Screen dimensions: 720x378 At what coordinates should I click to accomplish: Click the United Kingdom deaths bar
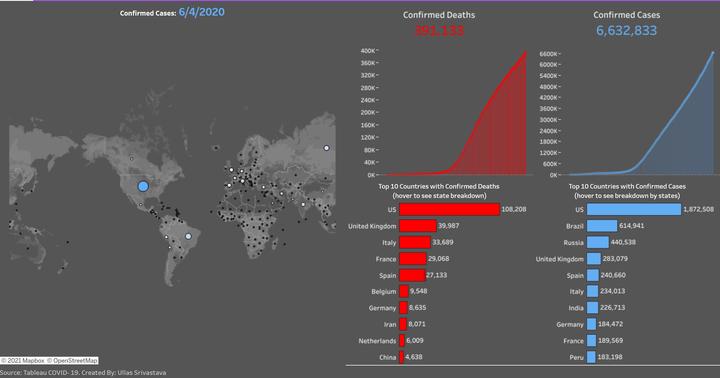coord(418,226)
